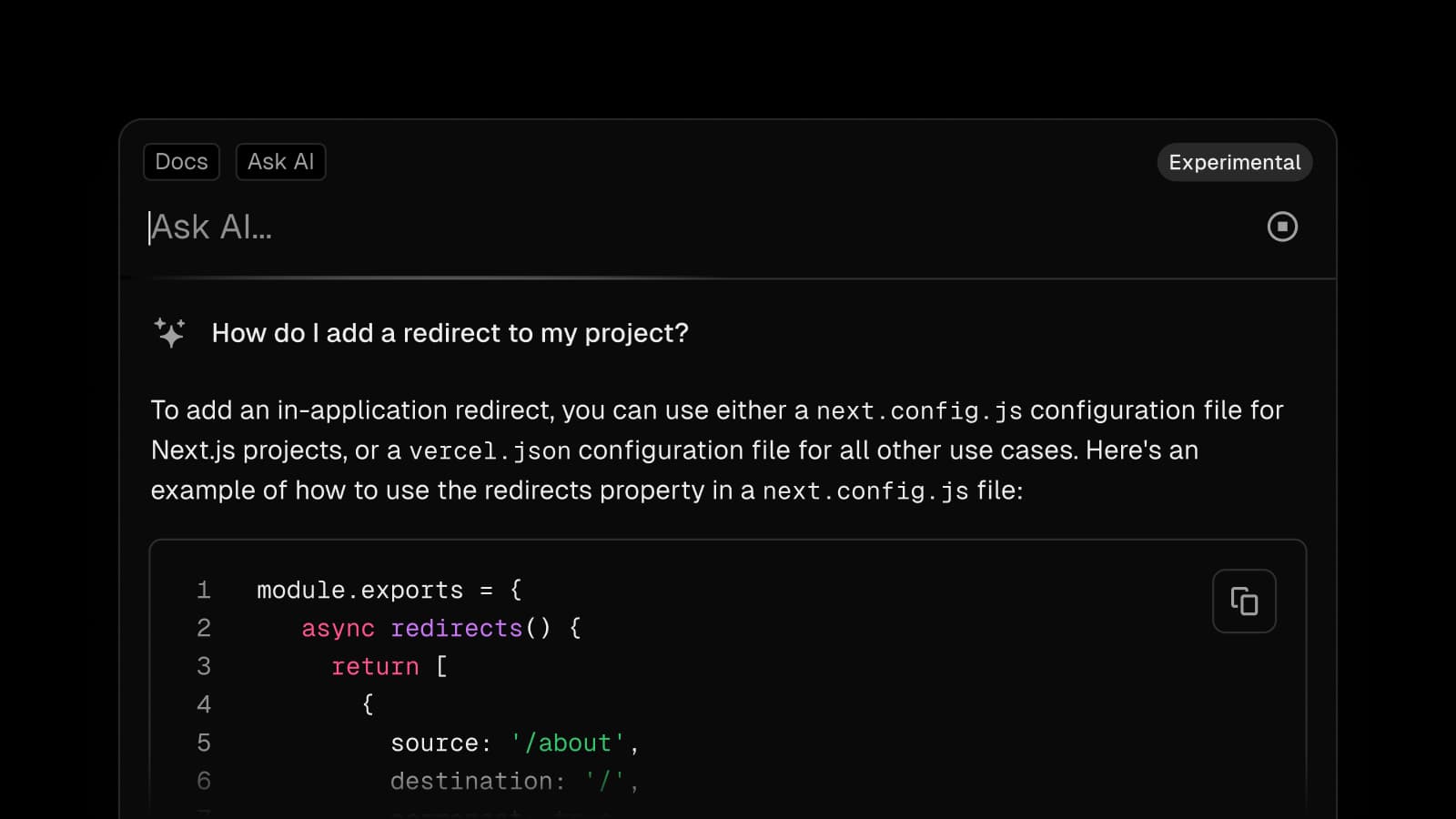Switch to the Docs tab
The height and width of the screenshot is (819, 1456).
tap(181, 162)
